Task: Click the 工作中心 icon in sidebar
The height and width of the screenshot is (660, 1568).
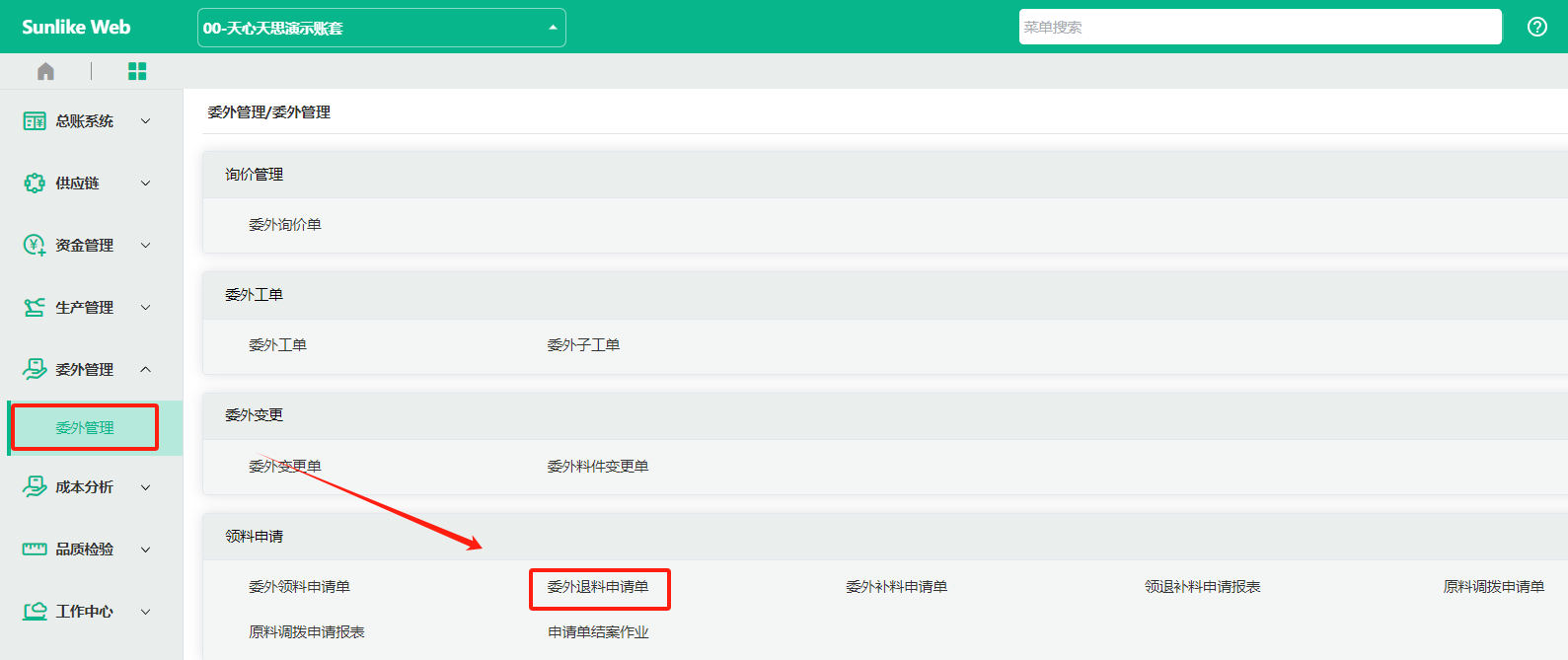Action: tap(35, 612)
